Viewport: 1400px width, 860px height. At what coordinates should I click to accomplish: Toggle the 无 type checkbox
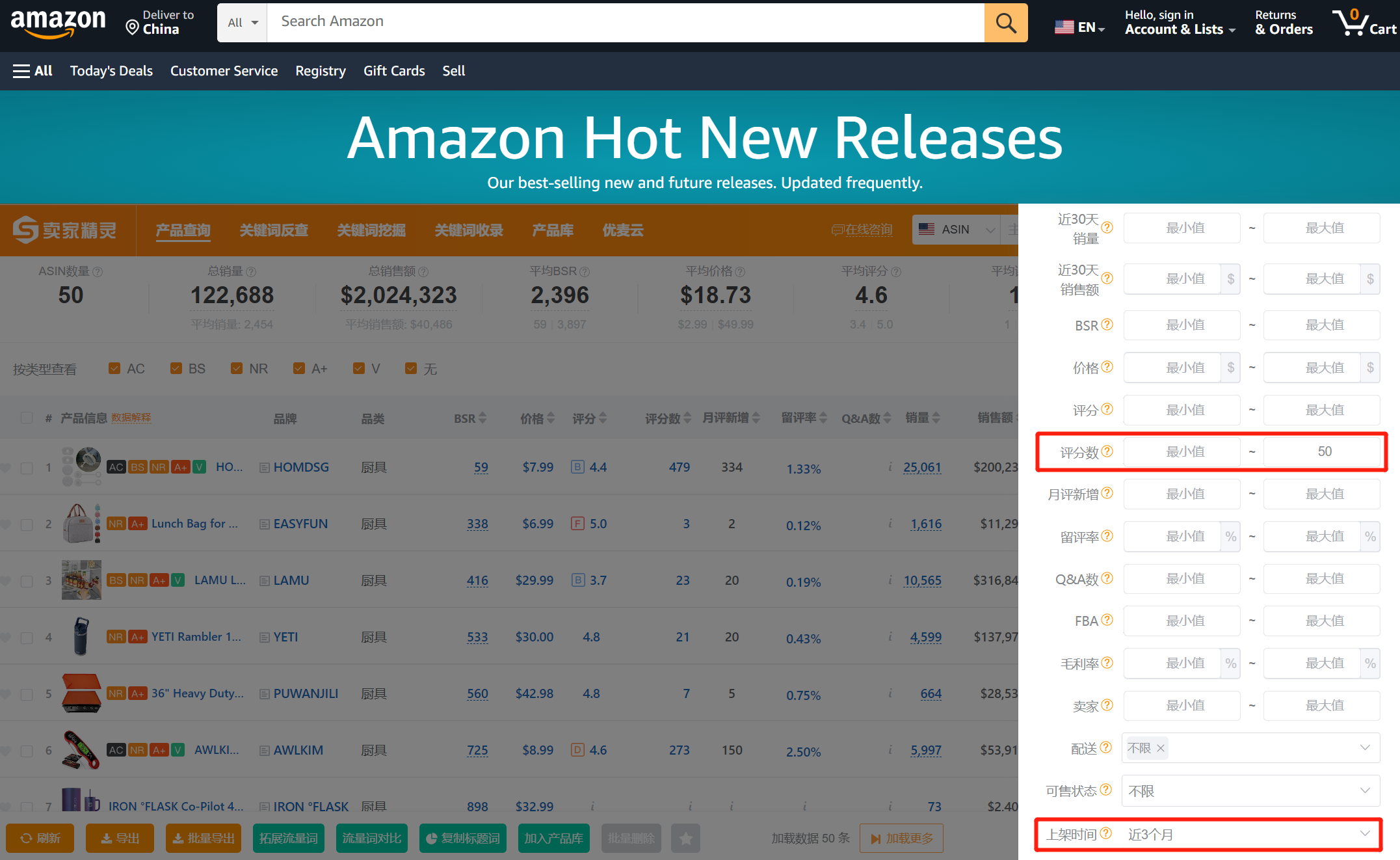410,368
